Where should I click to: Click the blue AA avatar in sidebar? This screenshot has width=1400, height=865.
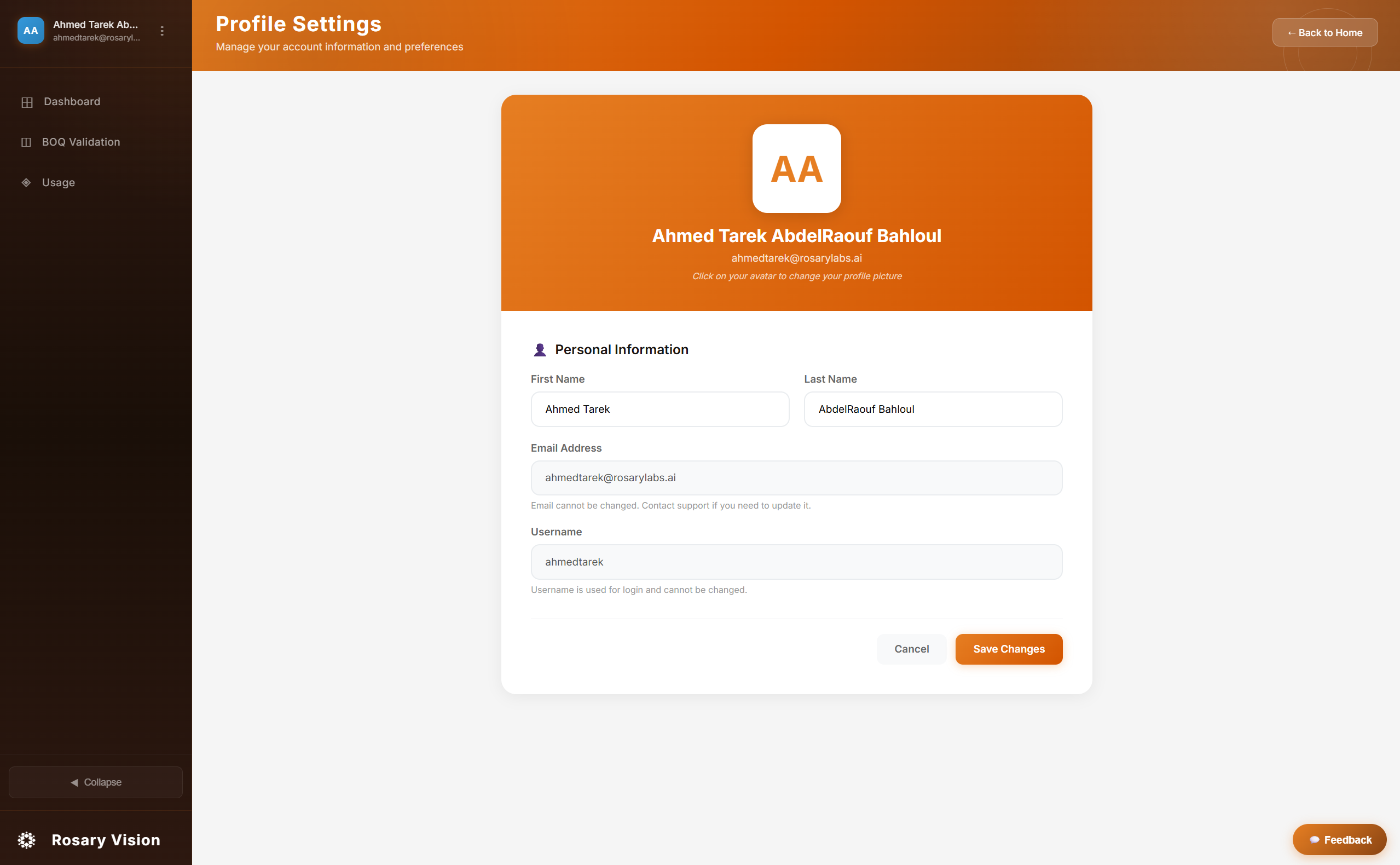pyautogui.click(x=31, y=31)
